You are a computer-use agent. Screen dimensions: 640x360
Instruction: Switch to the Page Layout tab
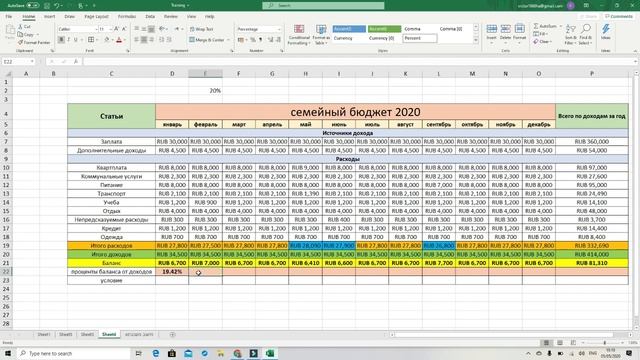tap(96, 16)
